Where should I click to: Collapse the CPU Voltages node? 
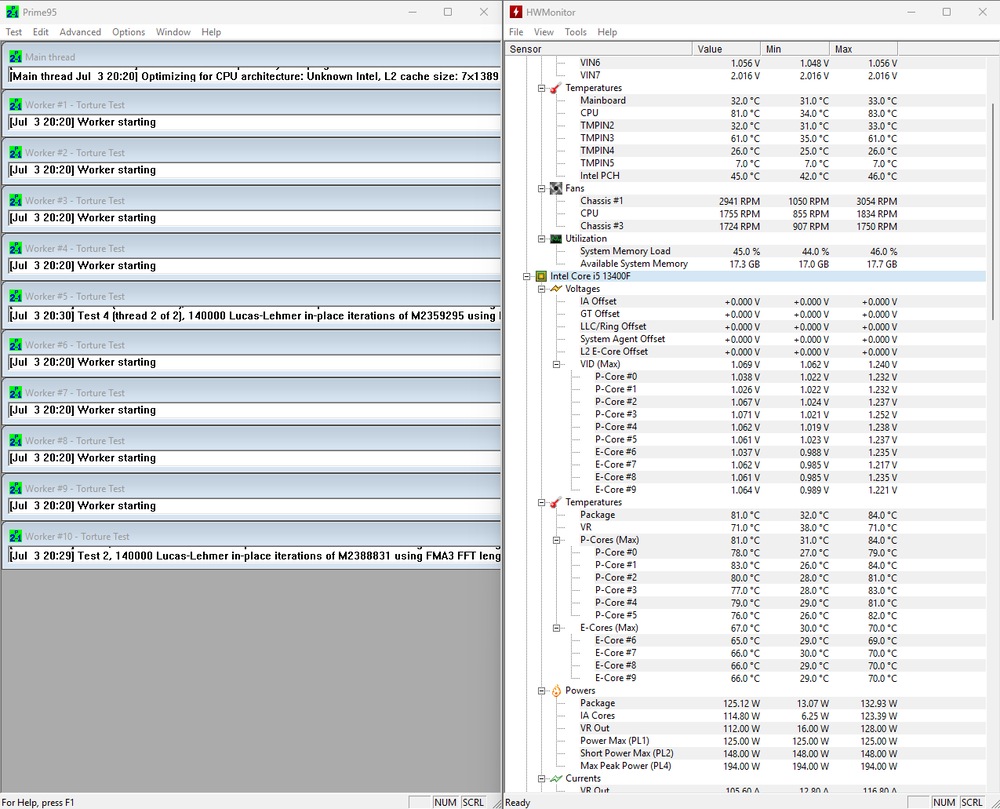tap(541, 289)
